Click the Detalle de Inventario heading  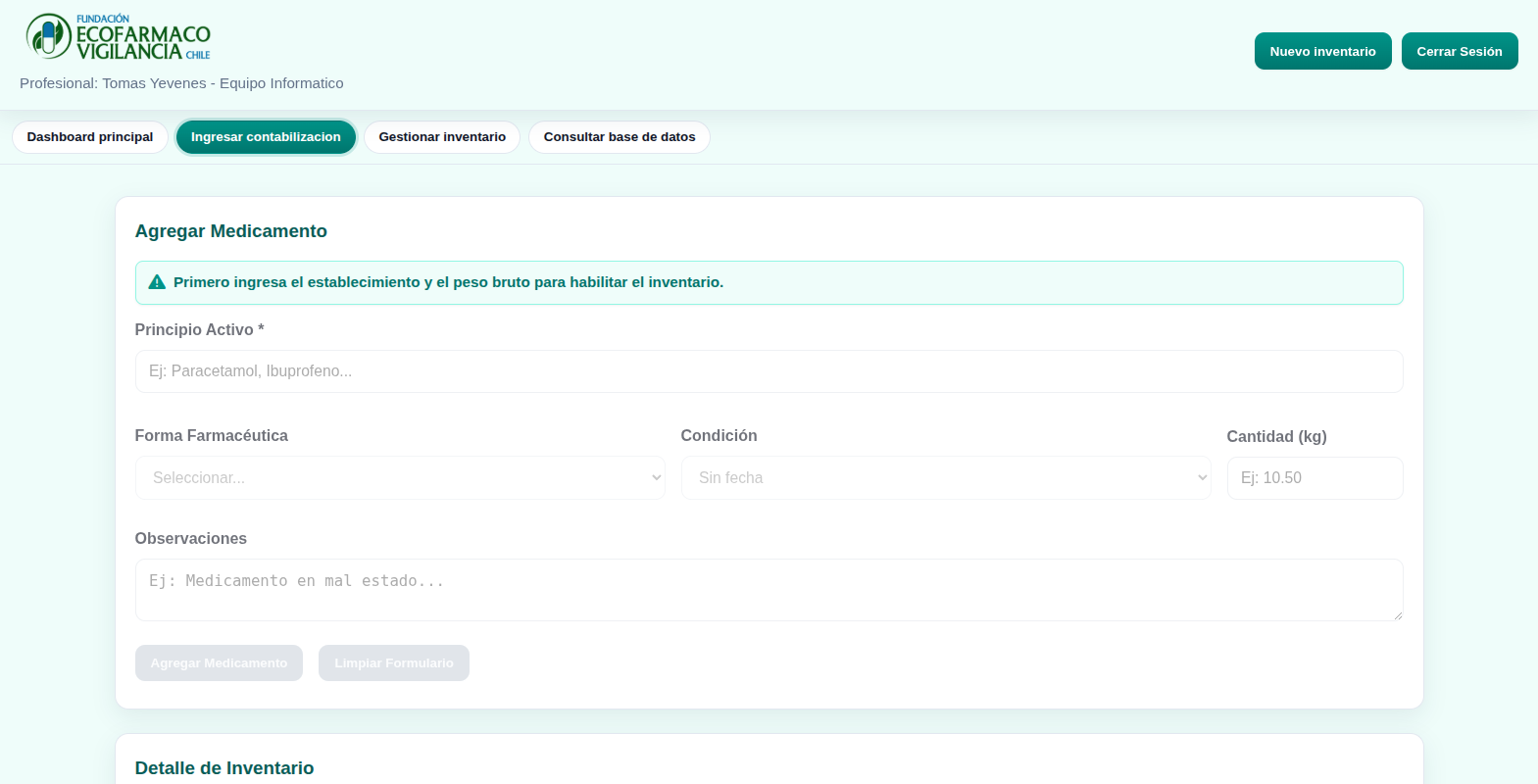click(224, 768)
